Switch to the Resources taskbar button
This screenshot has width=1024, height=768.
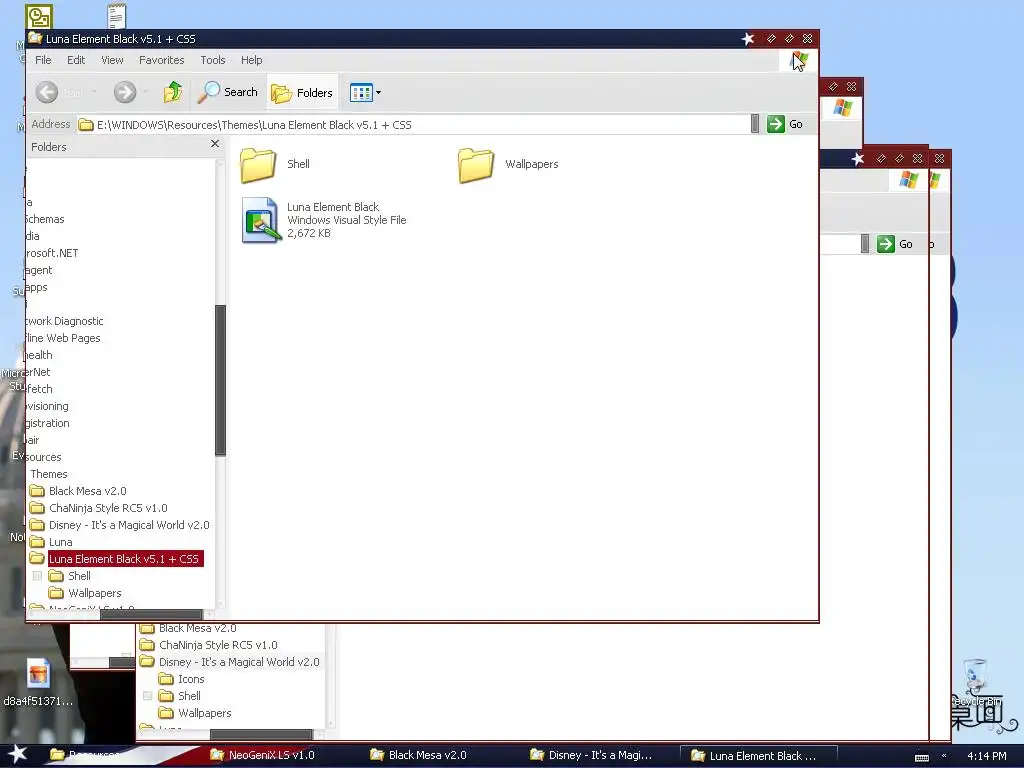tap(84, 755)
